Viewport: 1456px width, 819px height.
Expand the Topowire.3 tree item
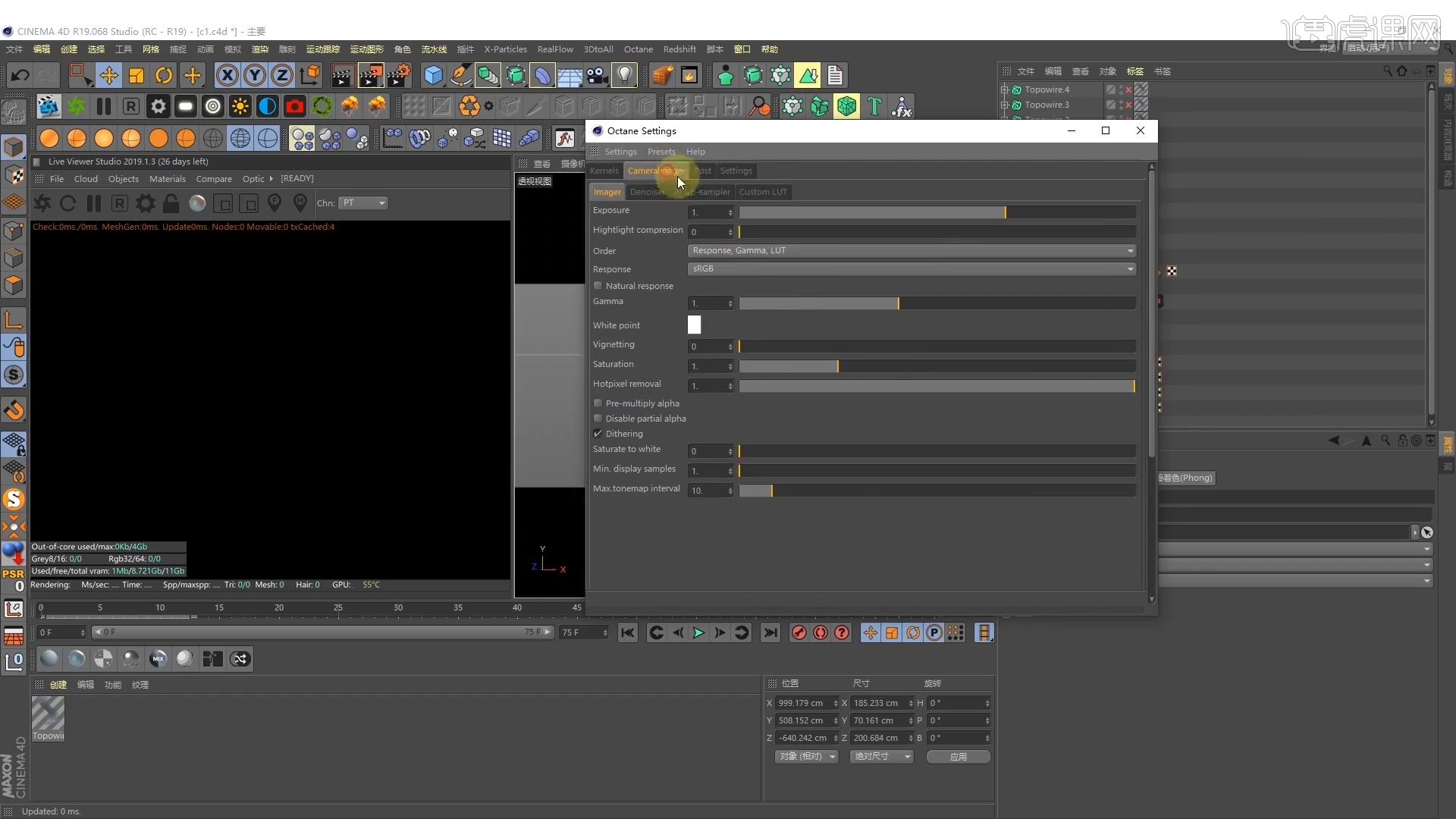(x=1005, y=105)
